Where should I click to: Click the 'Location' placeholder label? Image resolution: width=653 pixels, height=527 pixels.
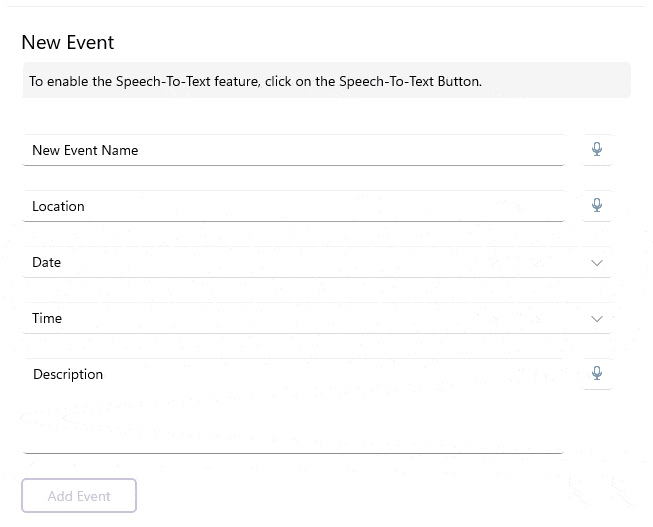(x=58, y=207)
